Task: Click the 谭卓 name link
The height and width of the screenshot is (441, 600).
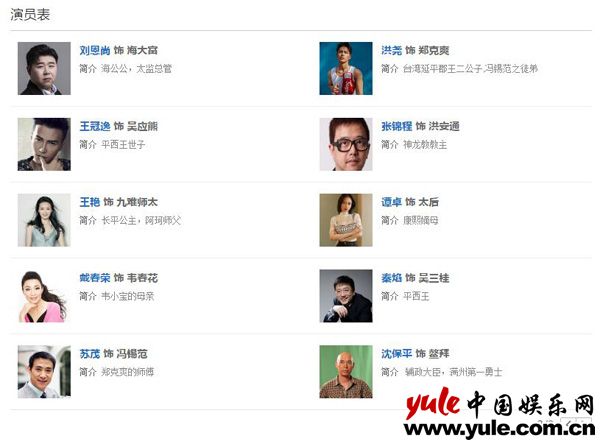Action: [391, 202]
